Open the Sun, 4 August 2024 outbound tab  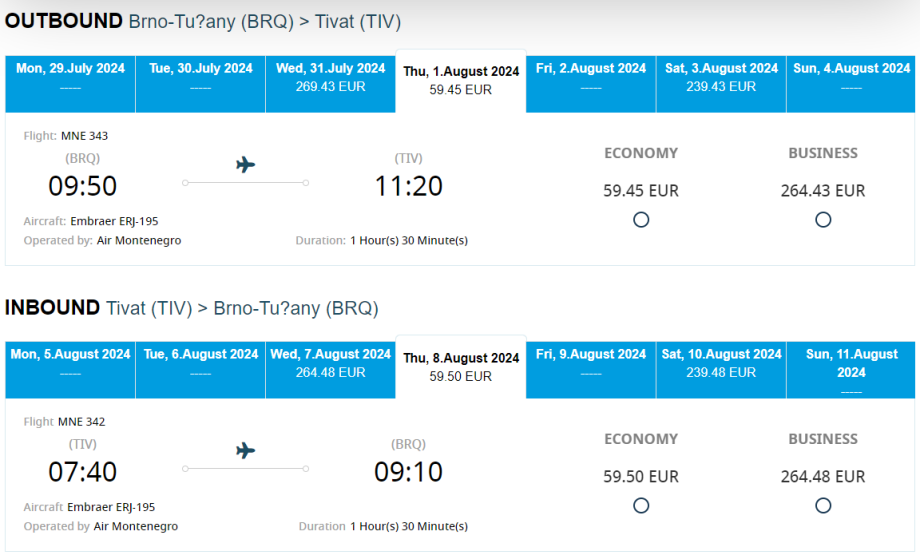pos(851,77)
